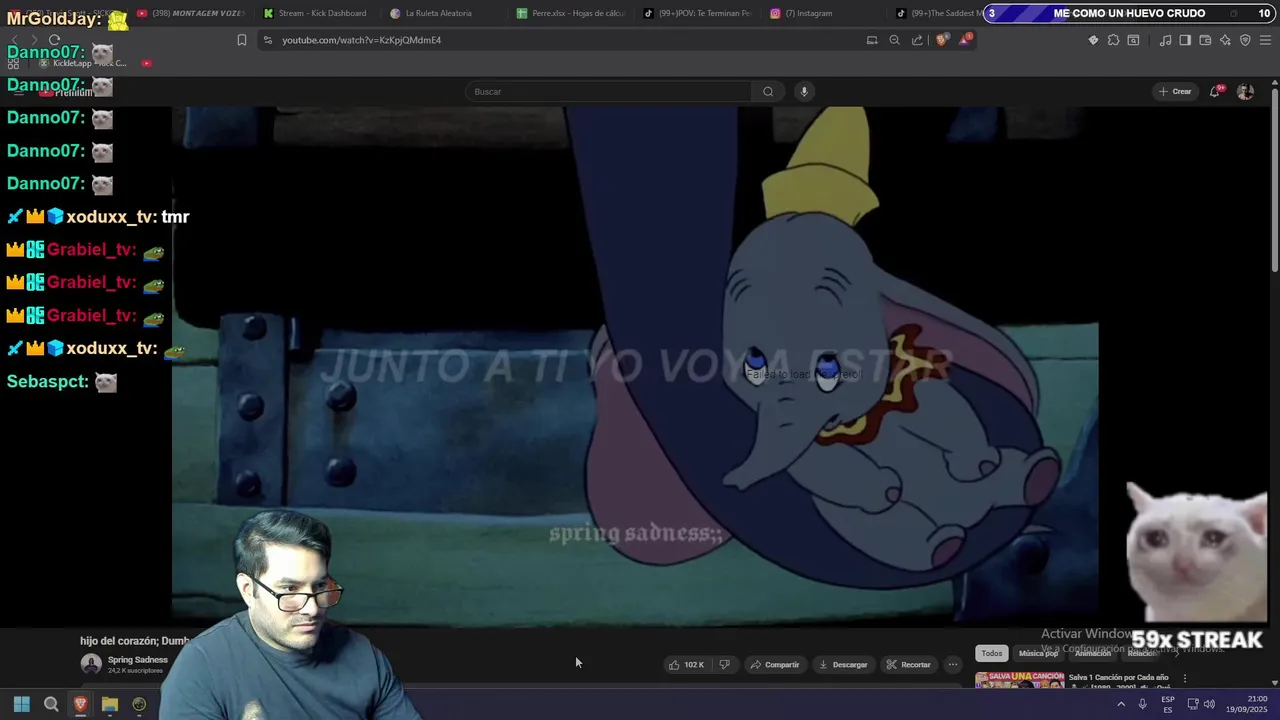Click the address bar URL
This screenshot has width=1280, height=720.
(361, 40)
